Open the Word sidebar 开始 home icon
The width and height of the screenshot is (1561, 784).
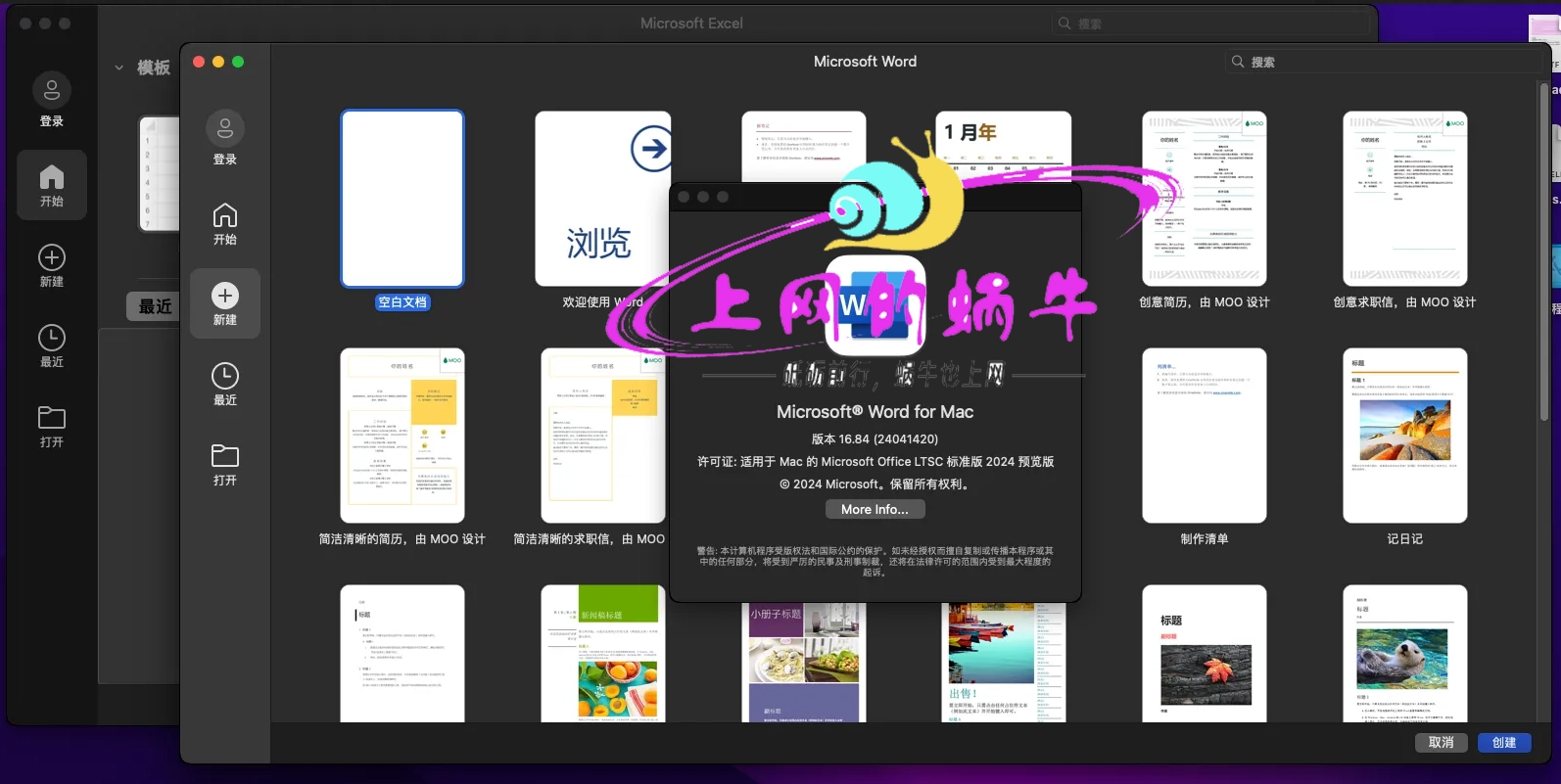(225, 214)
